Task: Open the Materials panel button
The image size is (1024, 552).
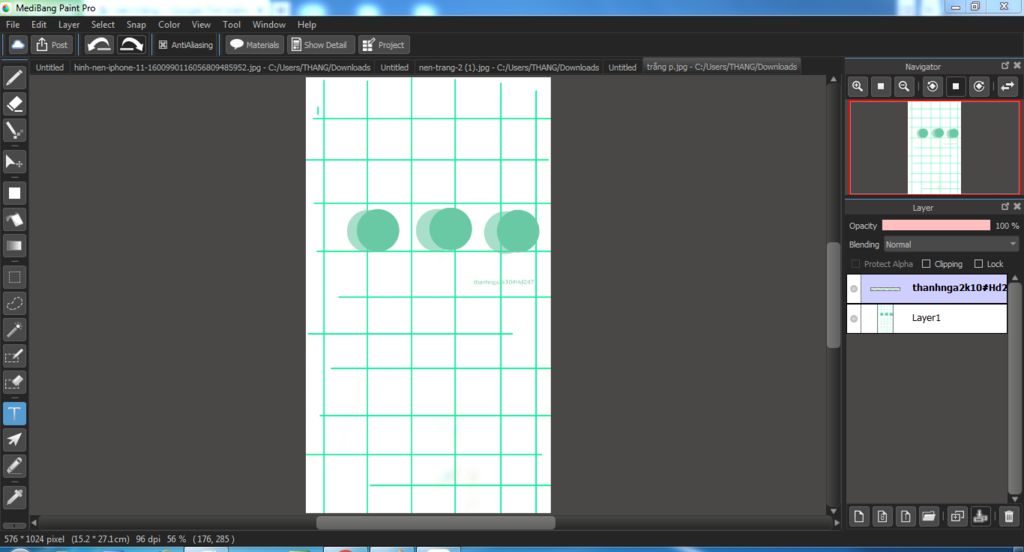Action: click(254, 44)
